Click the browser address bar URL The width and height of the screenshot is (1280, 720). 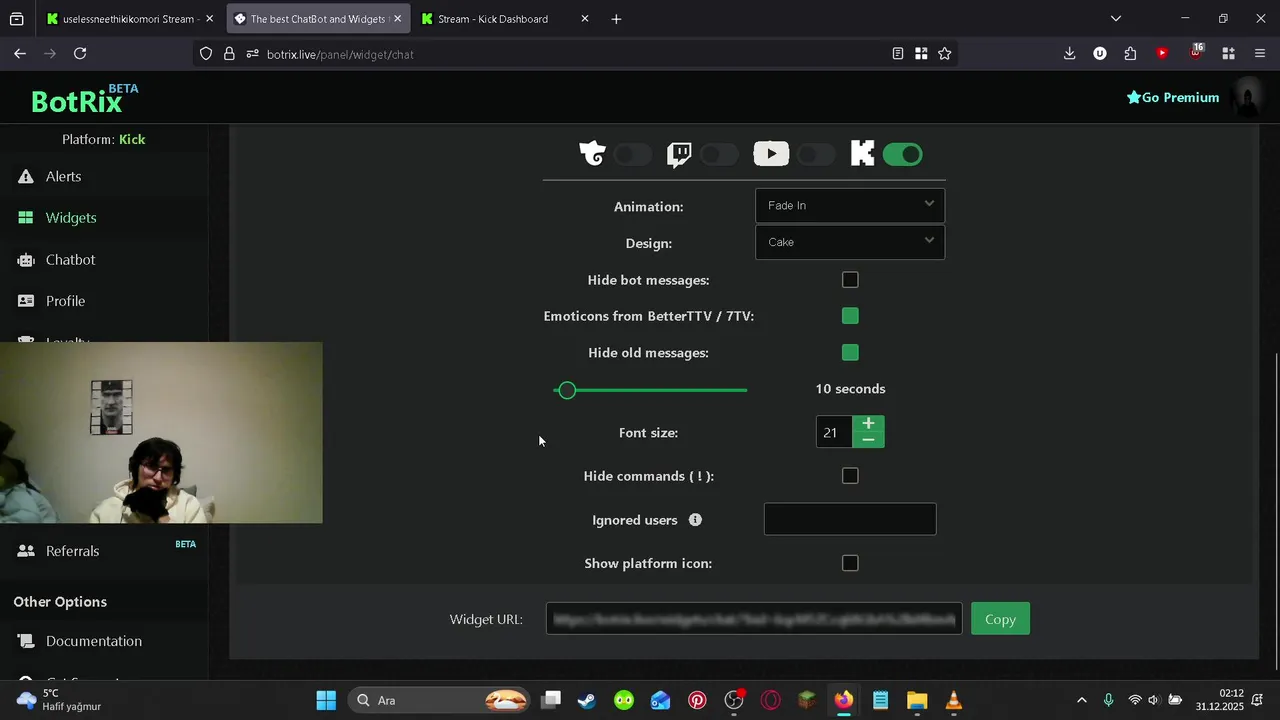tap(340, 54)
